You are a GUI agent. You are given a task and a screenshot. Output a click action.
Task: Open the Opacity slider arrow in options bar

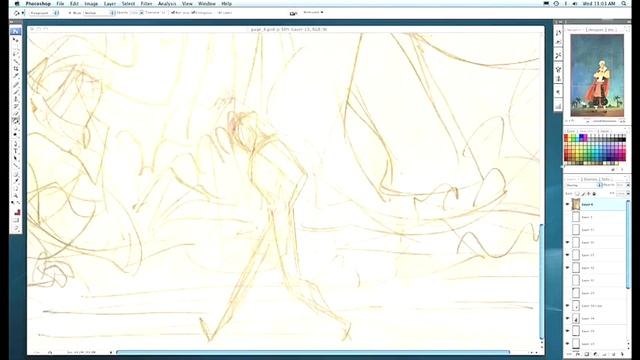point(142,13)
